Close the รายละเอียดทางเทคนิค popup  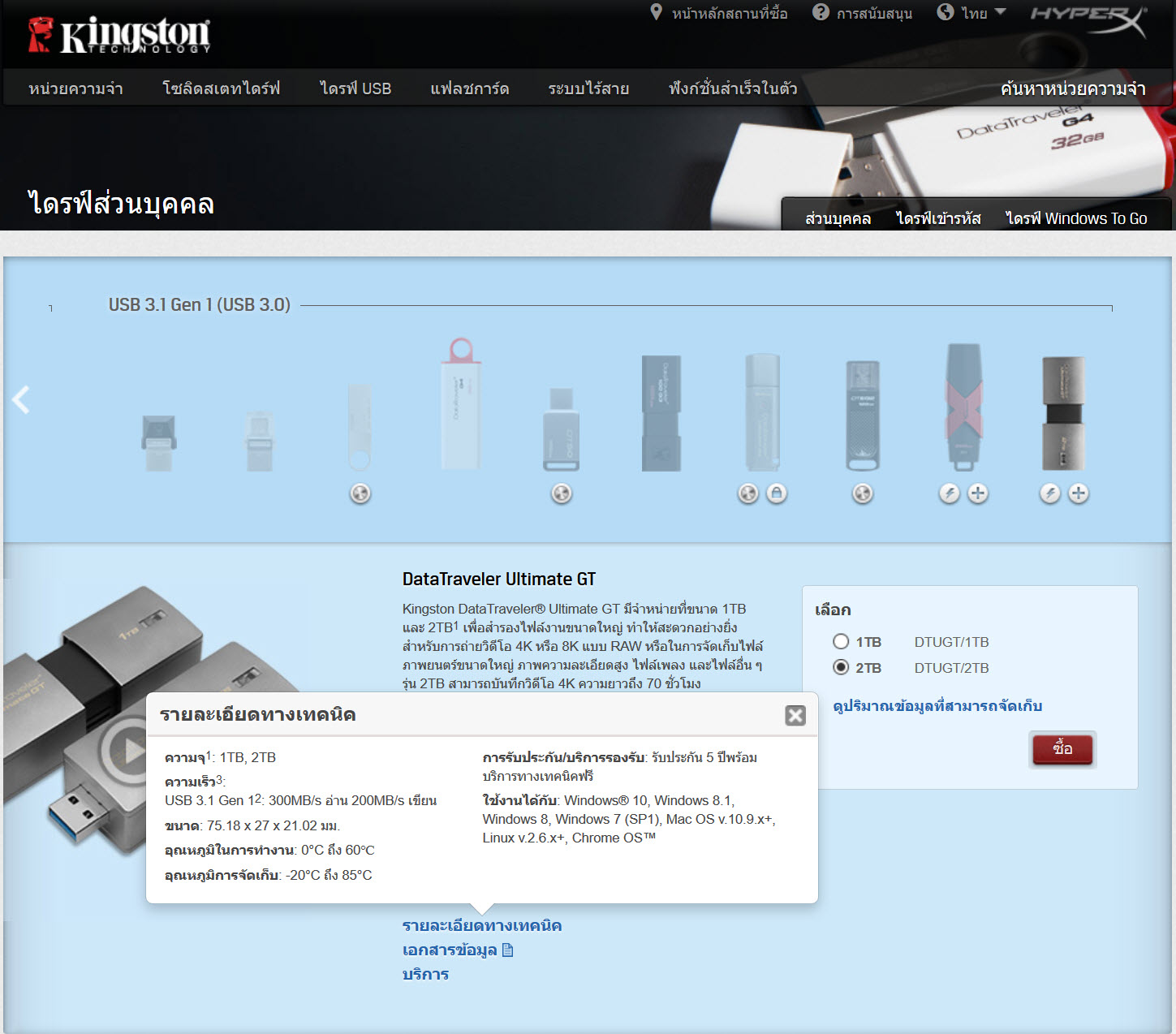(x=795, y=715)
